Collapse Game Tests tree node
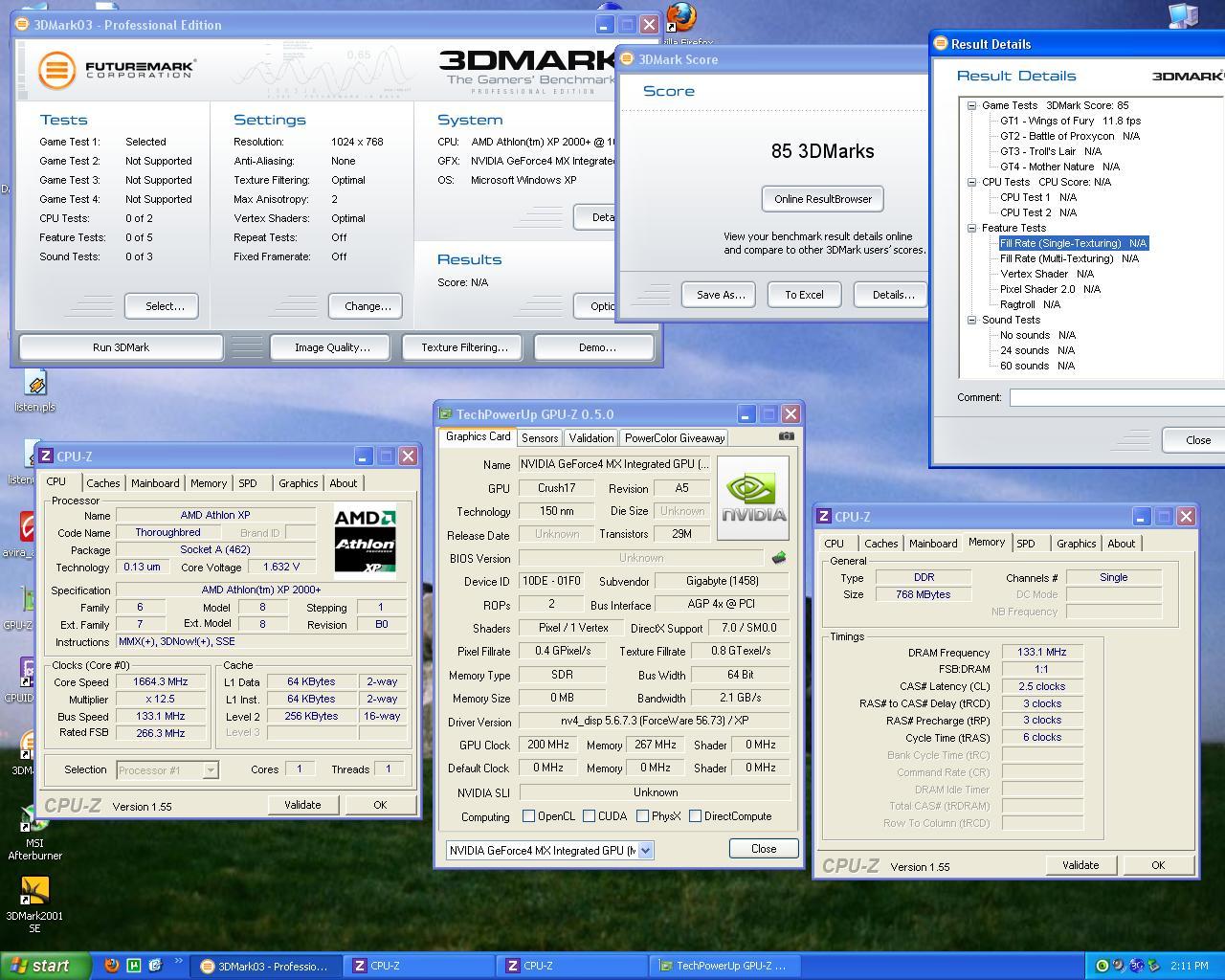This screenshot has width=1225, height=980. pos(971,105)
